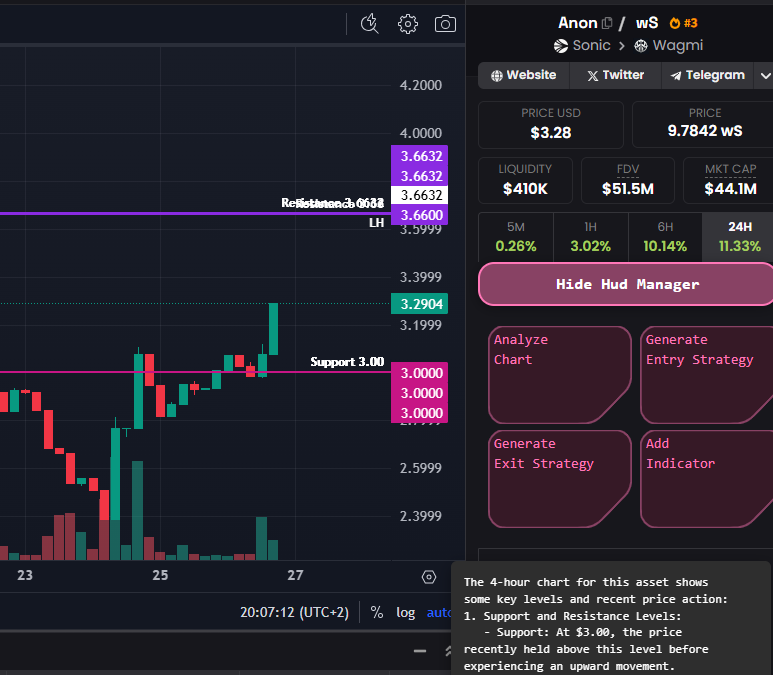Open the token Telegram link
The image size is (773, 675).
[x=707, y=75]
